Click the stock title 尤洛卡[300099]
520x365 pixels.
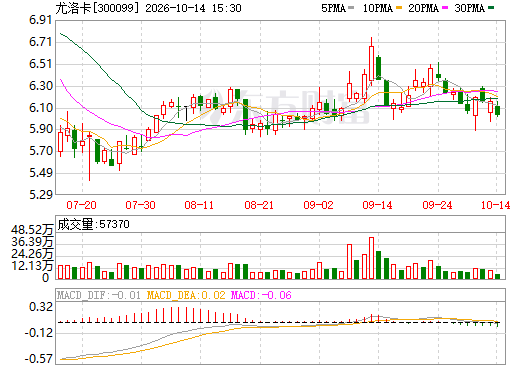click(97, 8)
